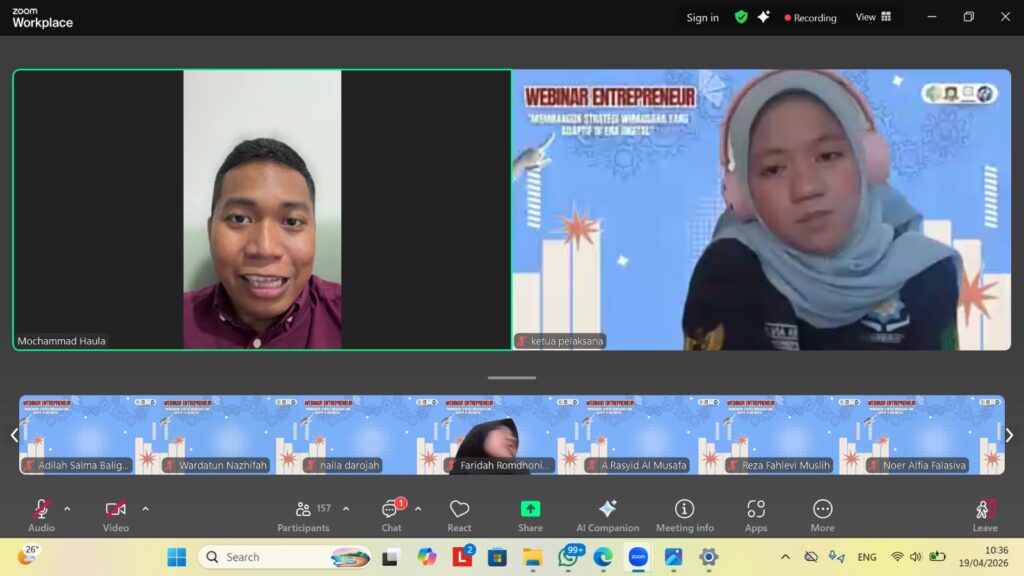The width and height of the screenshot is (1024, 576).
Task: Click the green encryption shield icon
Action: point(741,17)
